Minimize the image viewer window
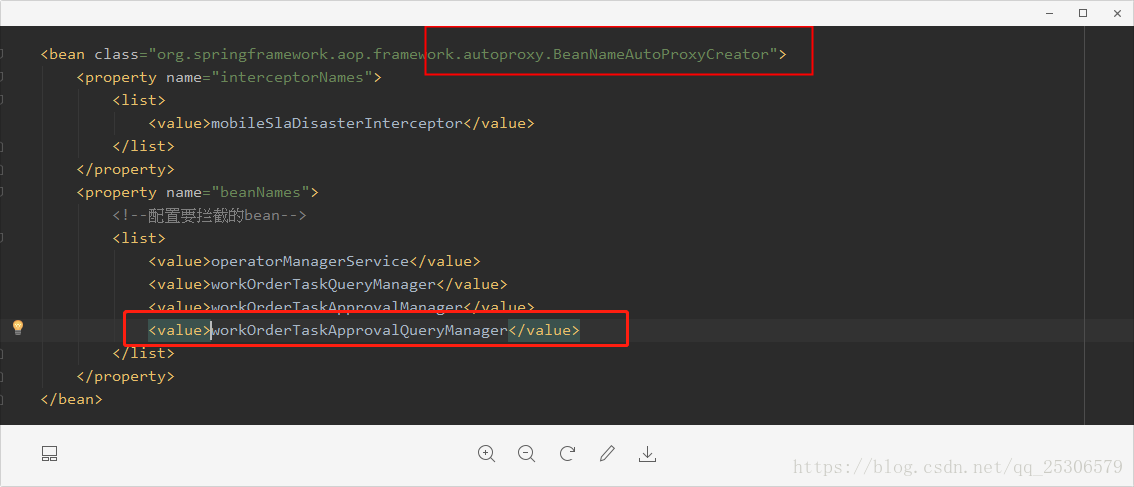 pos(1049,13)
